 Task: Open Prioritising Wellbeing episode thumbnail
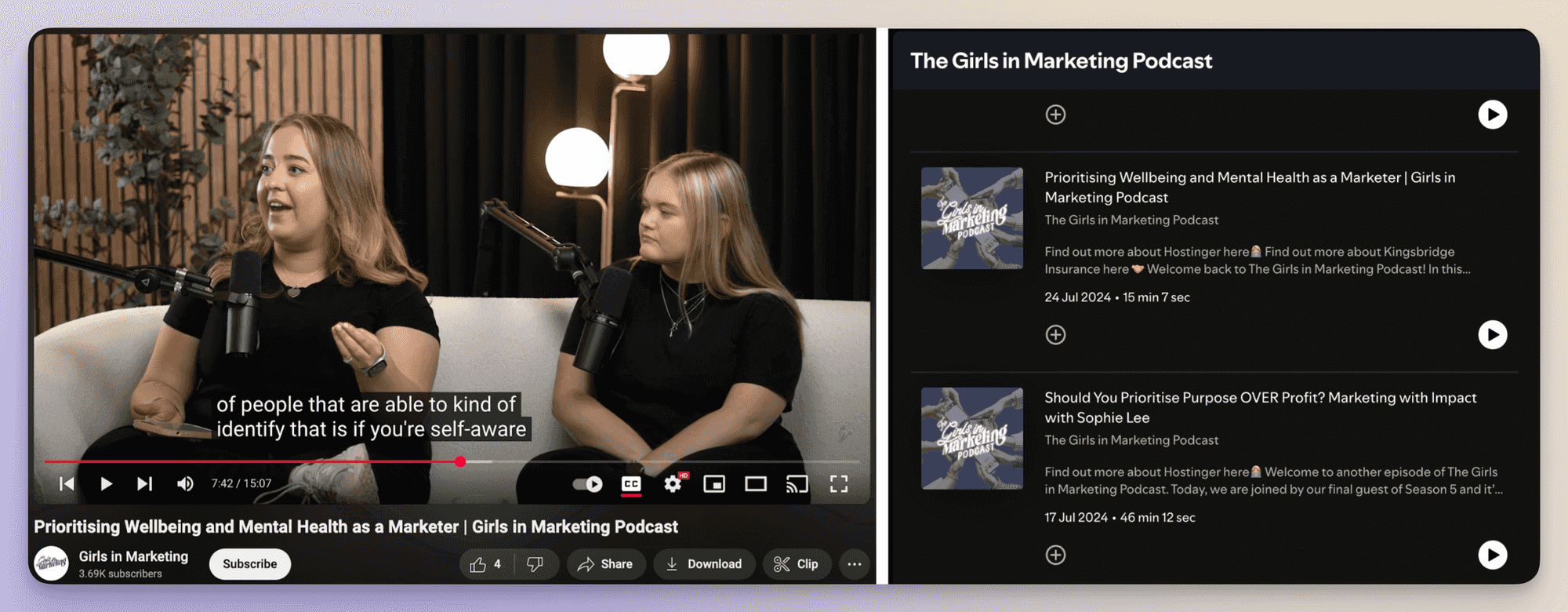(x=972, y=218)
